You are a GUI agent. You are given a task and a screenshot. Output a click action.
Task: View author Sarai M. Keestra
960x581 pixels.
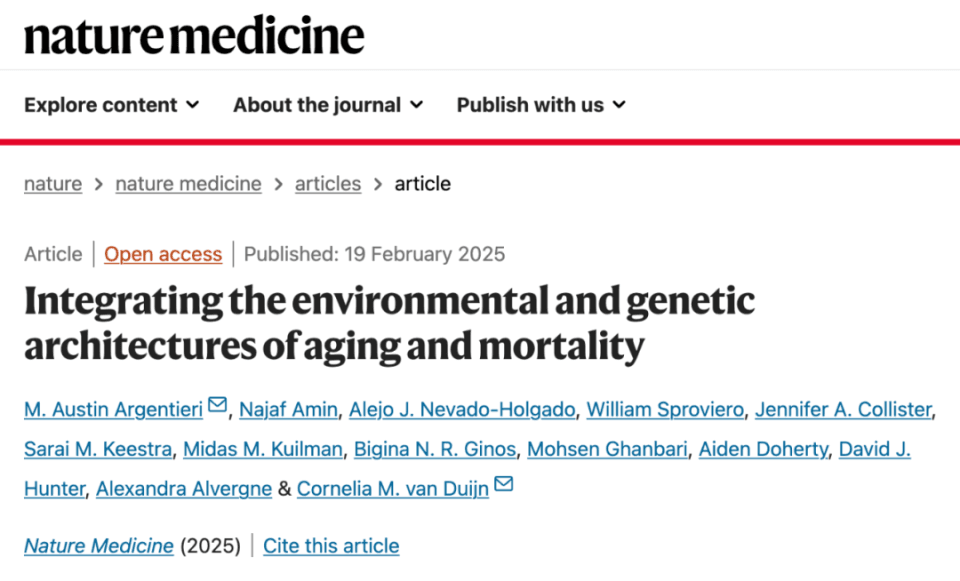(98, 449)
